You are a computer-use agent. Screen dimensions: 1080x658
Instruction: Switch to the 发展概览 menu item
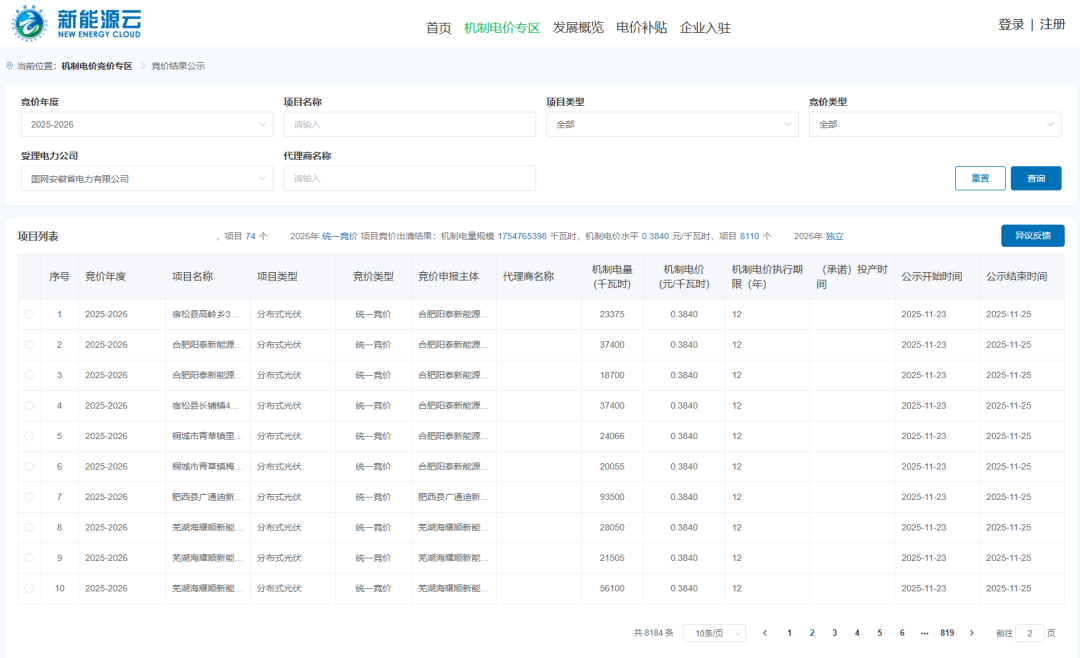[x=578, y=28]
